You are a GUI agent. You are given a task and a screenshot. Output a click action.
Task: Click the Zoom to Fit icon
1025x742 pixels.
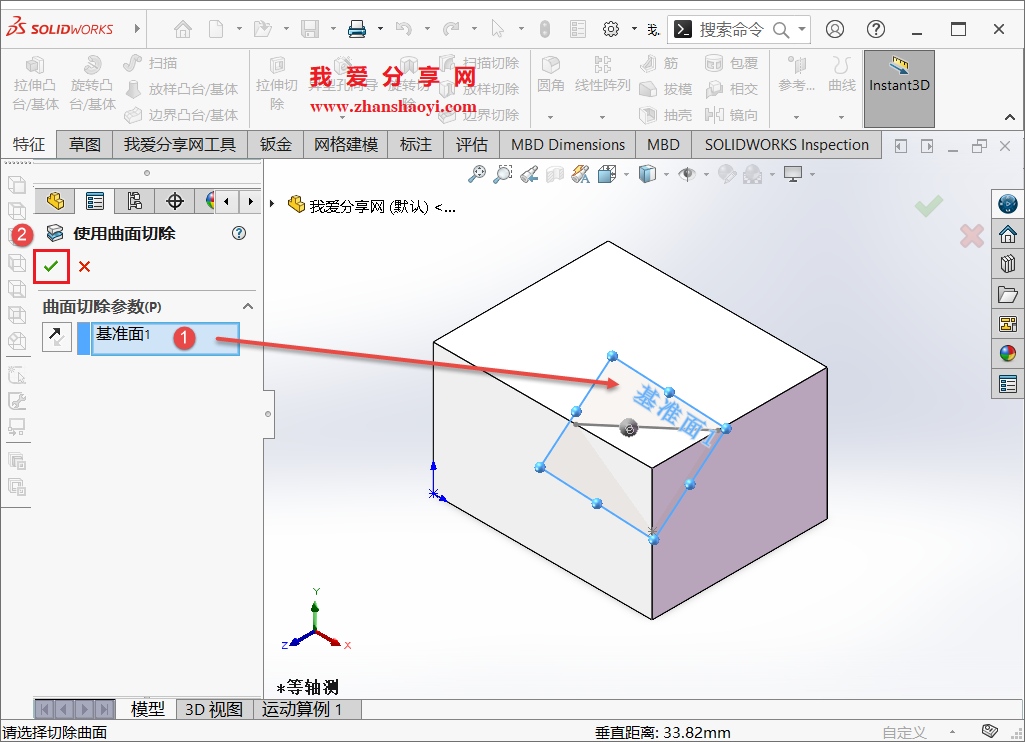(x=477, y=172)
